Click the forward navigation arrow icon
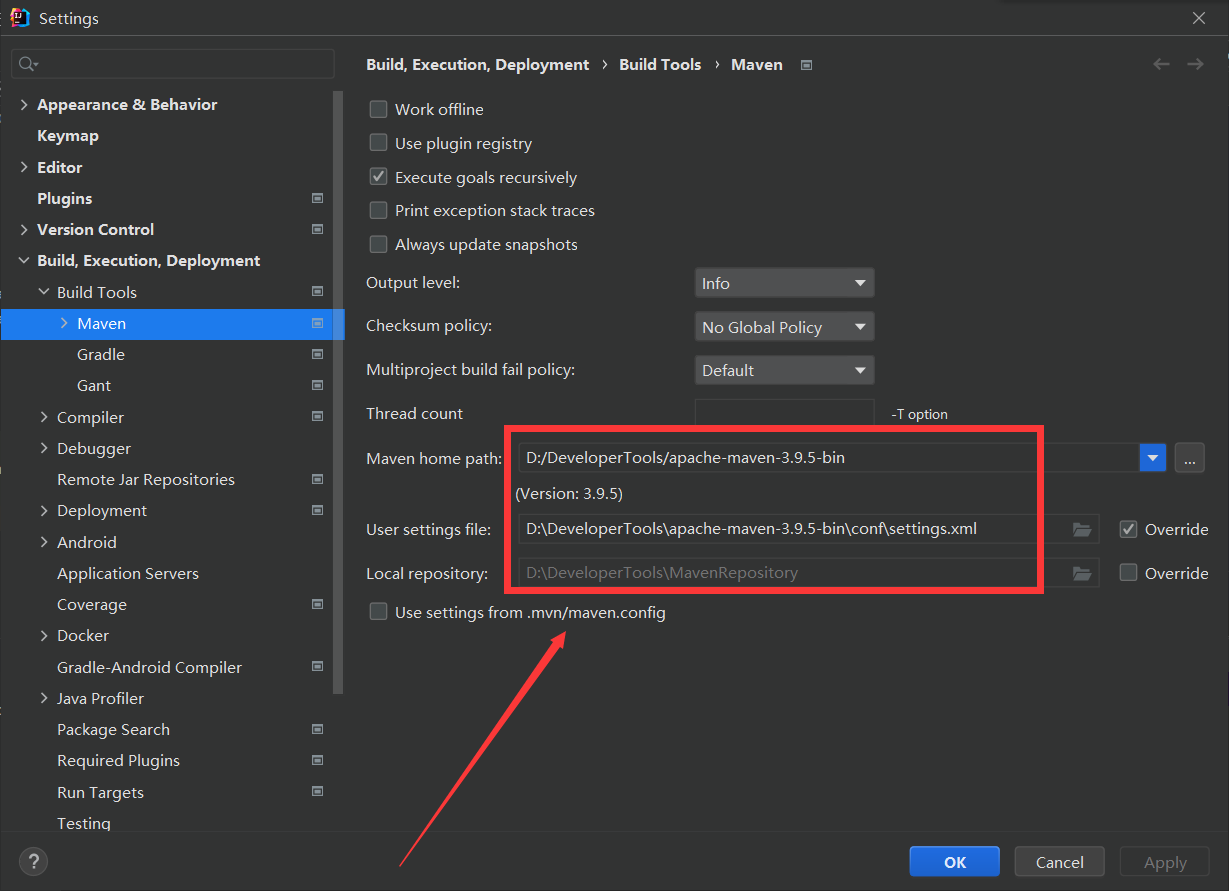Viewport: 1229px width, 891px height. tap(1195, 64)
